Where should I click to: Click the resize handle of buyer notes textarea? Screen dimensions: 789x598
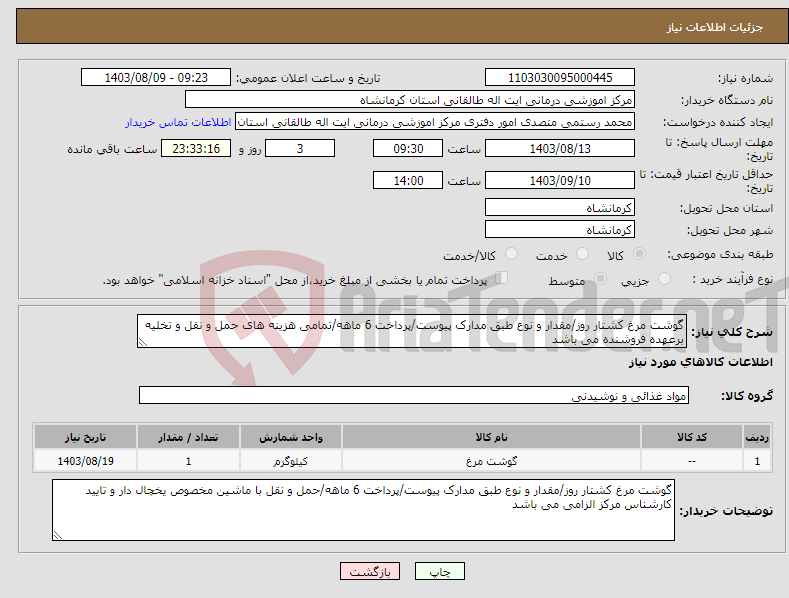coord(58,536)
